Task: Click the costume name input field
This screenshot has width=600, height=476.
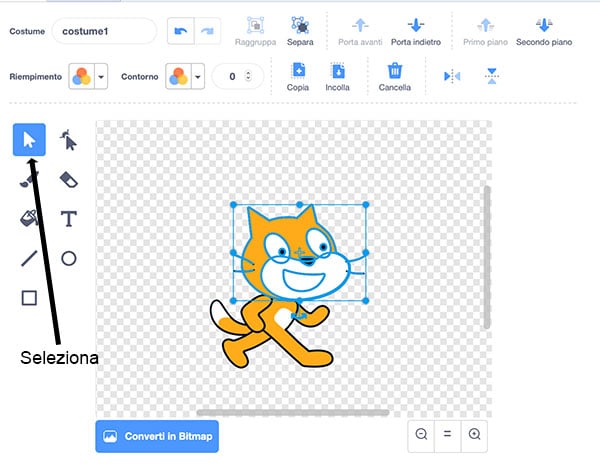Action: (x=103, y=31)
